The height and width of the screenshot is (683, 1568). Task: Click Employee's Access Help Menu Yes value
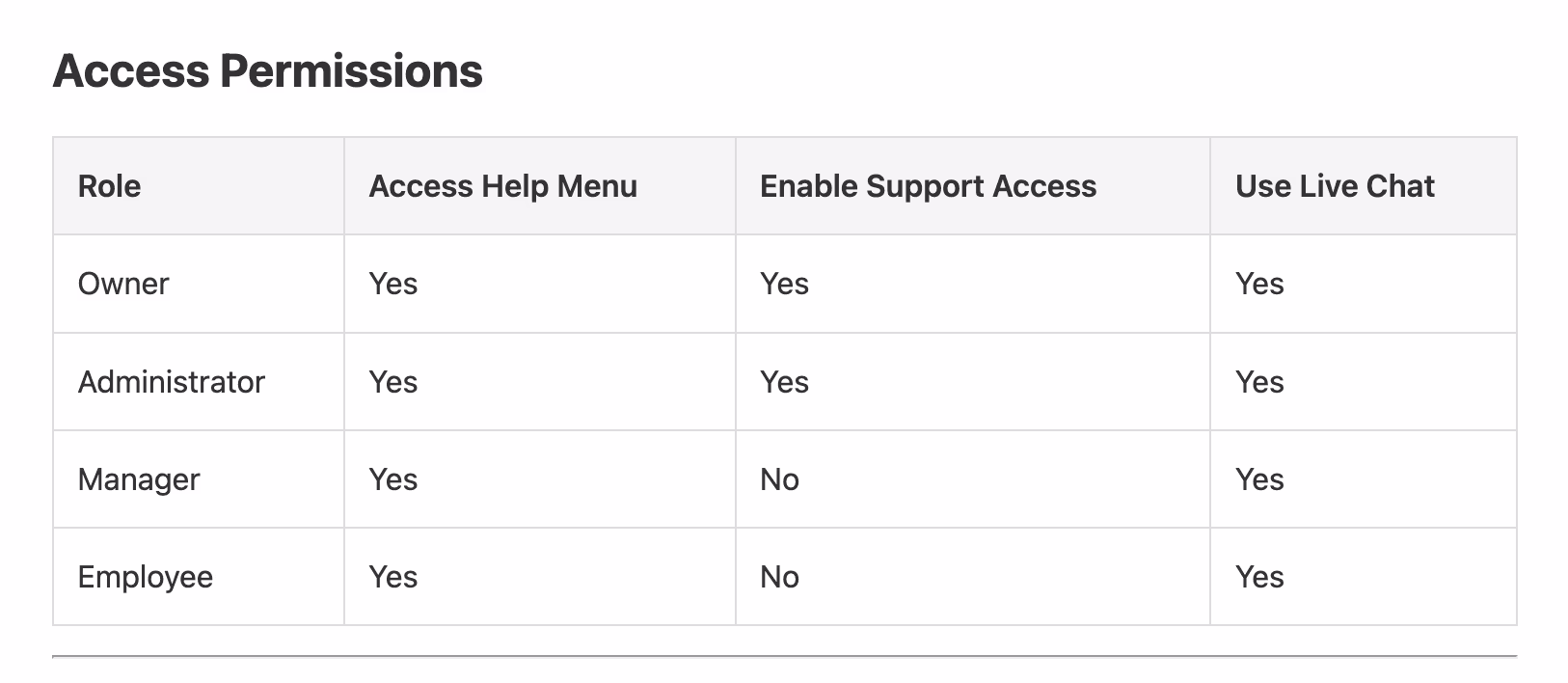(x=393, y=577)
